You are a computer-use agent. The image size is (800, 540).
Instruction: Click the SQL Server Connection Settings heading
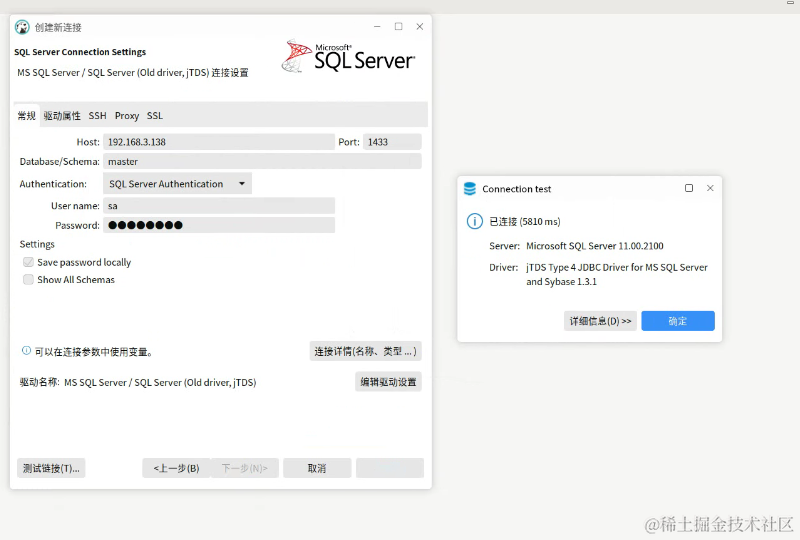[80, 52]
